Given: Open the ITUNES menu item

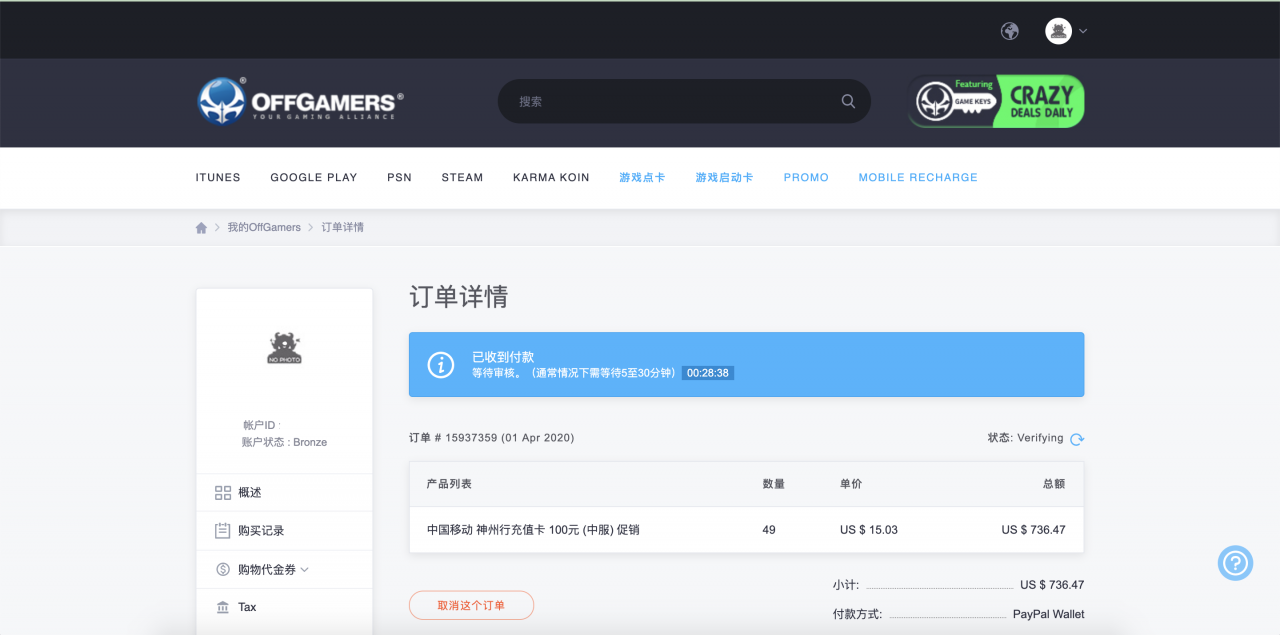Looking at the screenshot, I should (218, 177).
